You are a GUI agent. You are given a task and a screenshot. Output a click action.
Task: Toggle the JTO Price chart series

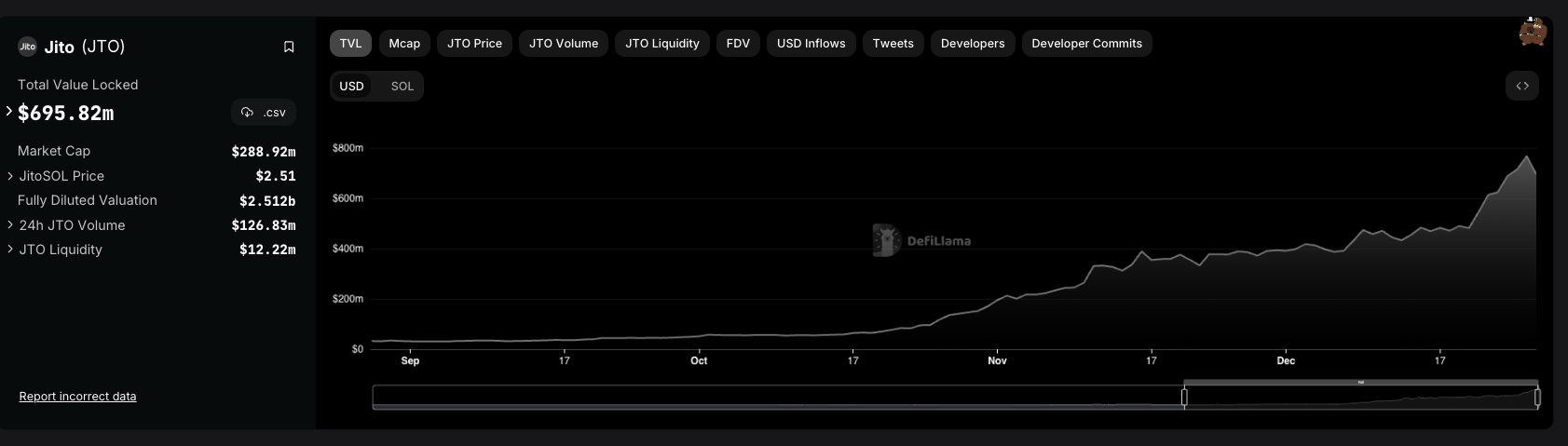(474, 43)
